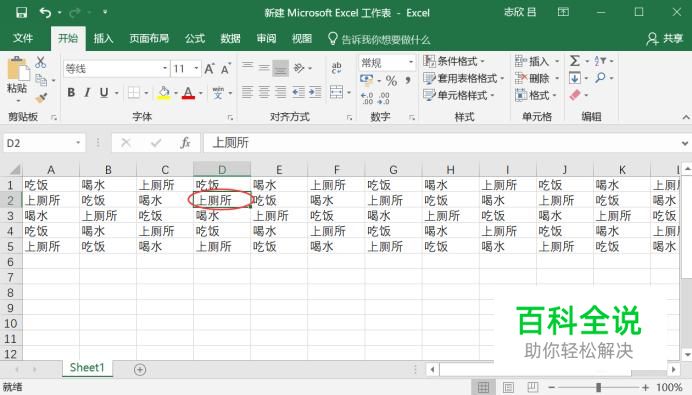The width and height of the screenshot is (692, 395).
Task: Switch to 视图 tab
Action: [x=302, y=38]
